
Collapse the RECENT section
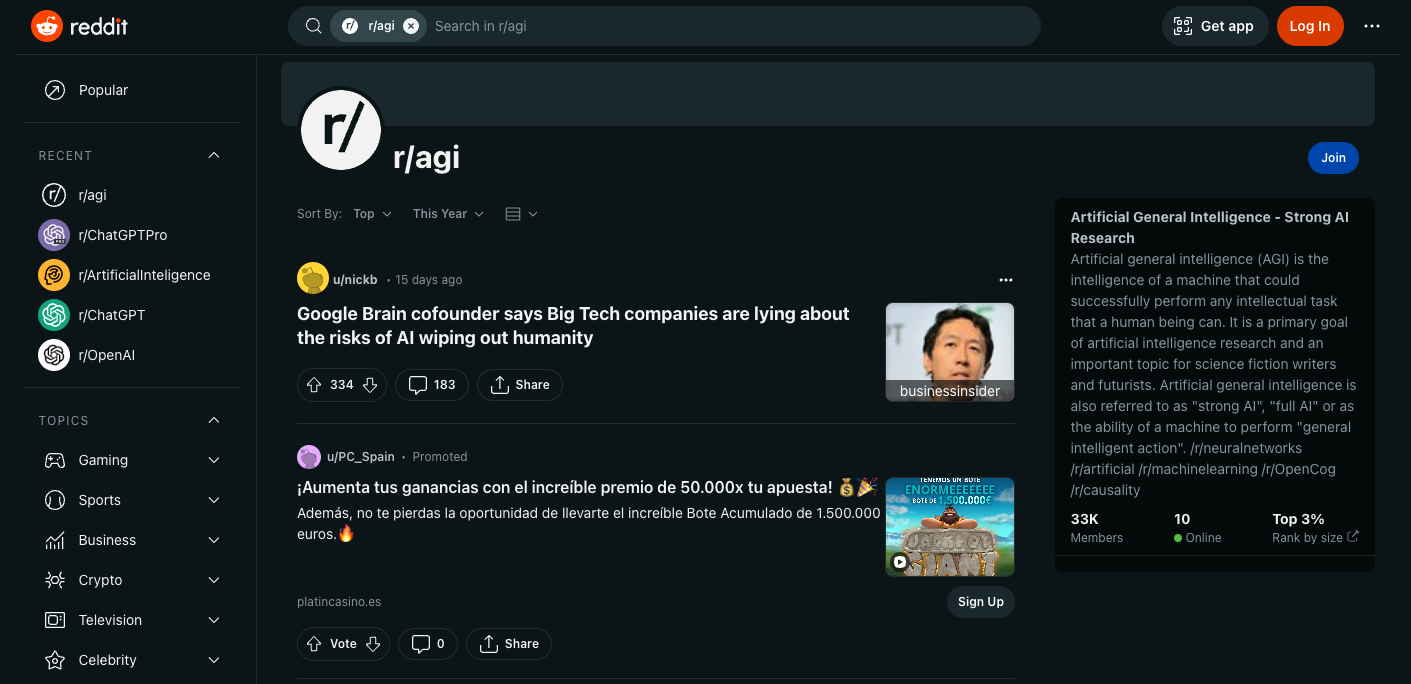pyautogui.click(x=213, y=155)
